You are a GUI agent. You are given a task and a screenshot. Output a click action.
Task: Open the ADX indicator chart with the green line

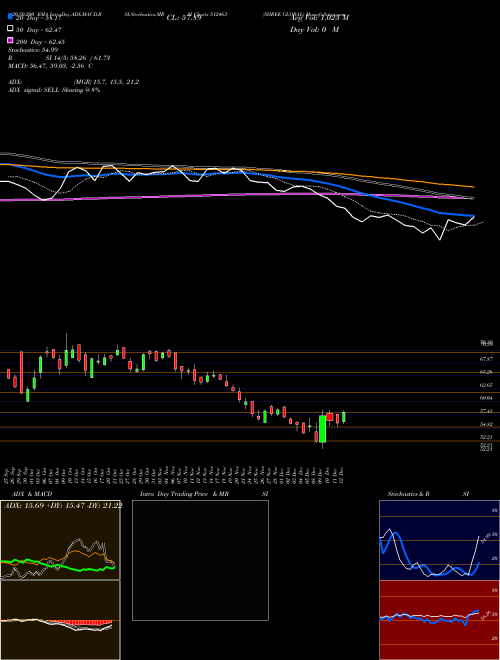(x=60, y=540)
